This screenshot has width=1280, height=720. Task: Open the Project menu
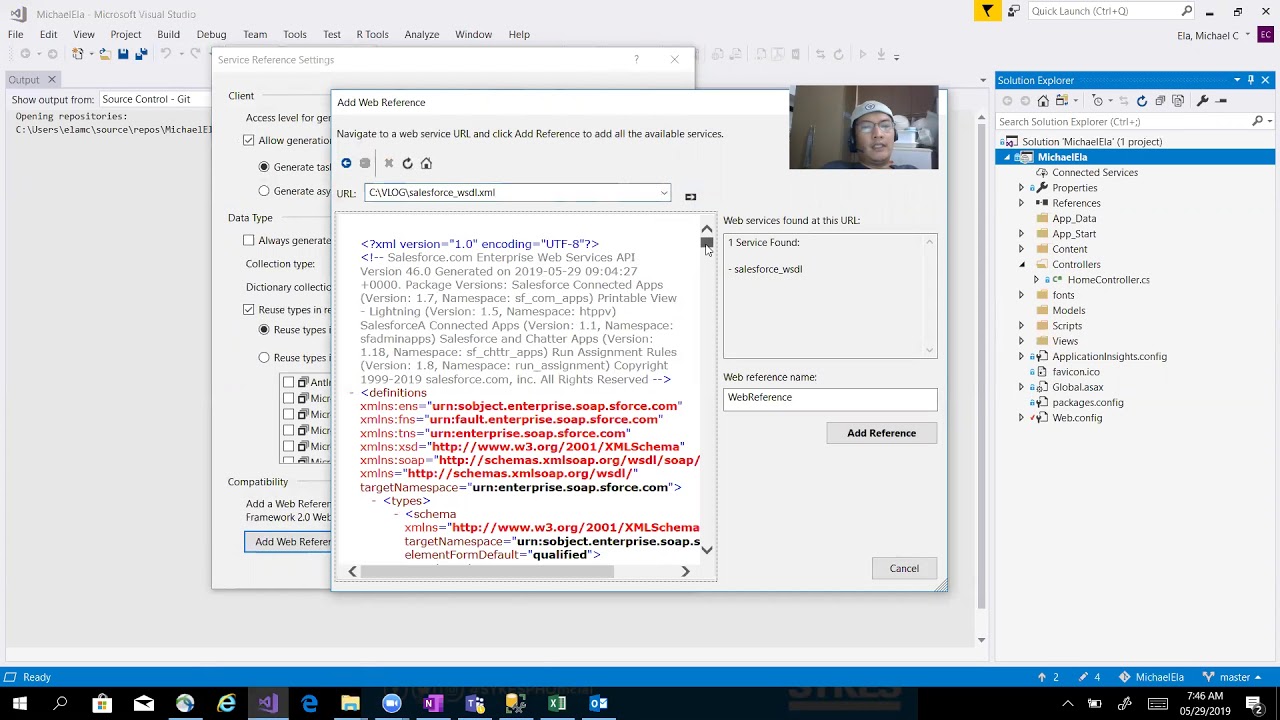click(126, 34)
